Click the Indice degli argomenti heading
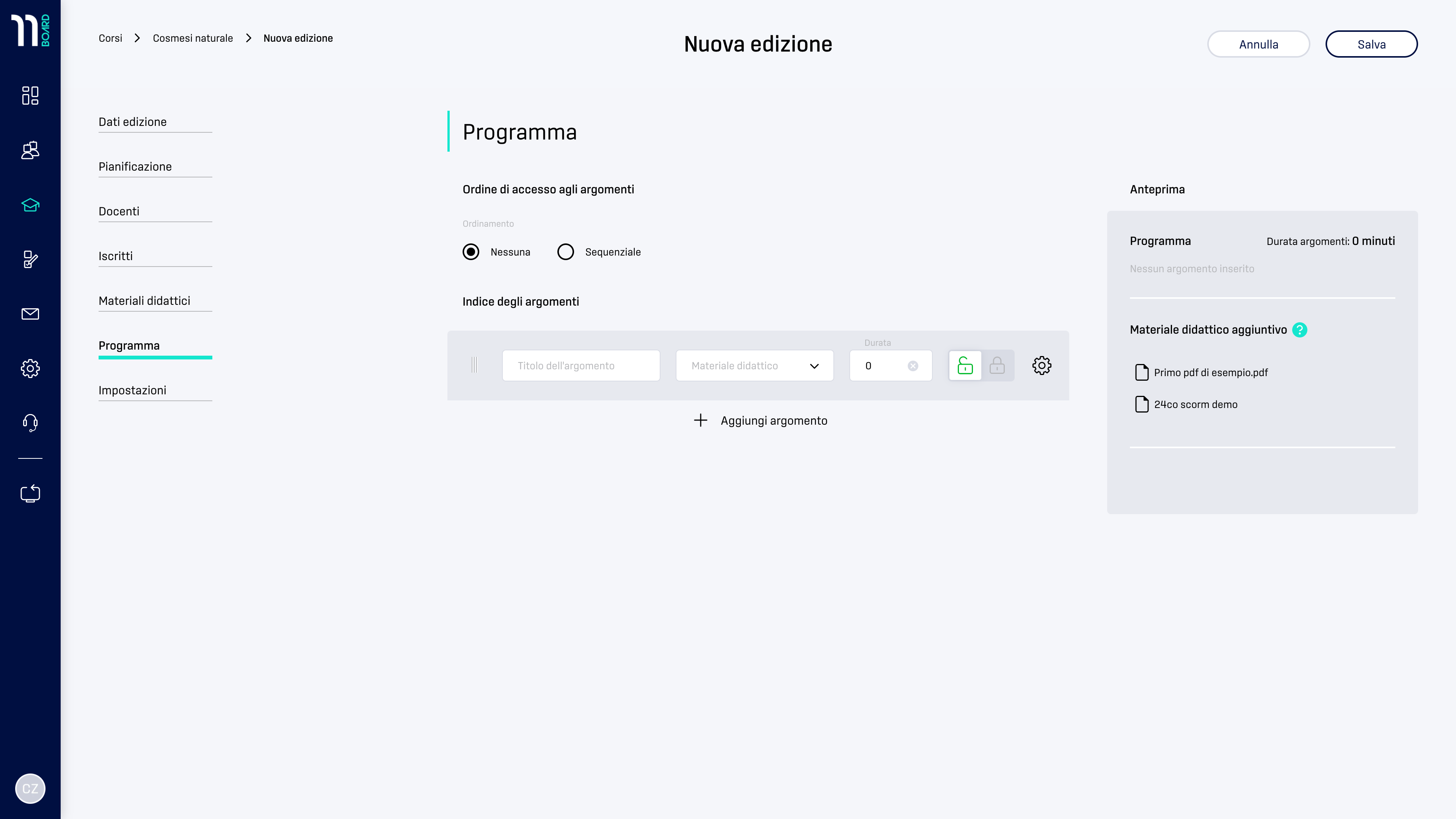1456x819 pixels. pyautogui.click(x=521, y=302)
